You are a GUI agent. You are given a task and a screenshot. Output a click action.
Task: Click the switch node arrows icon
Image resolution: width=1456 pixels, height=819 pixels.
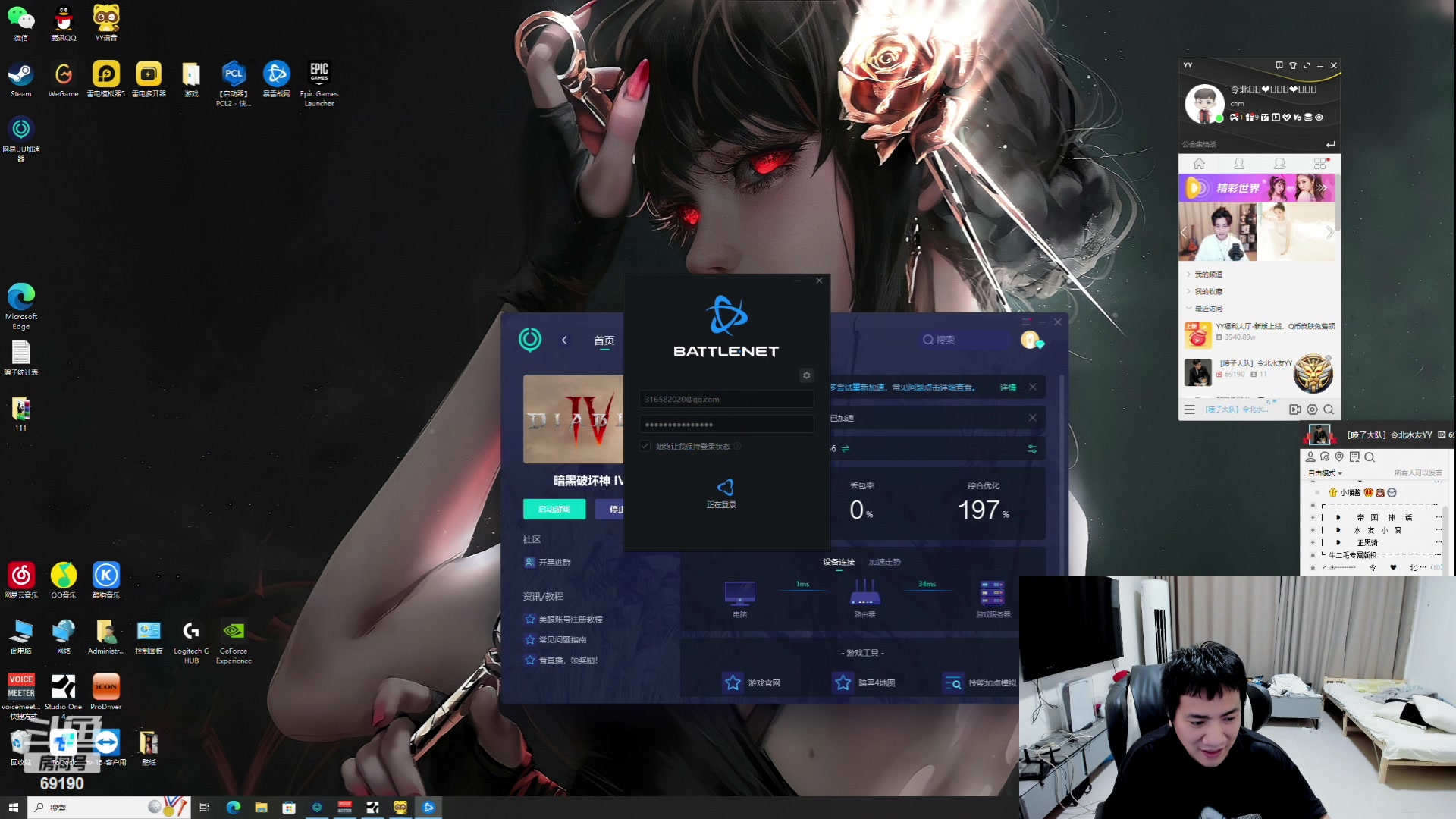[846, 448]
